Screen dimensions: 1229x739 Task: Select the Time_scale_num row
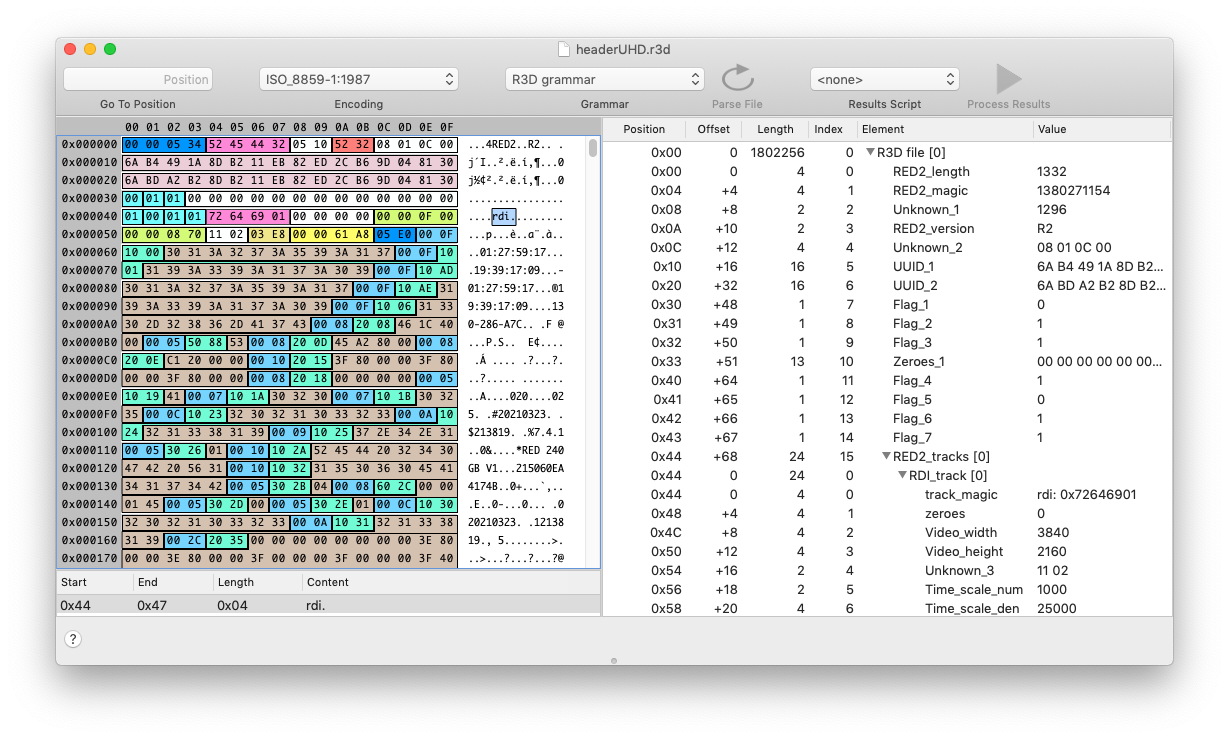[x=886, y=590]
